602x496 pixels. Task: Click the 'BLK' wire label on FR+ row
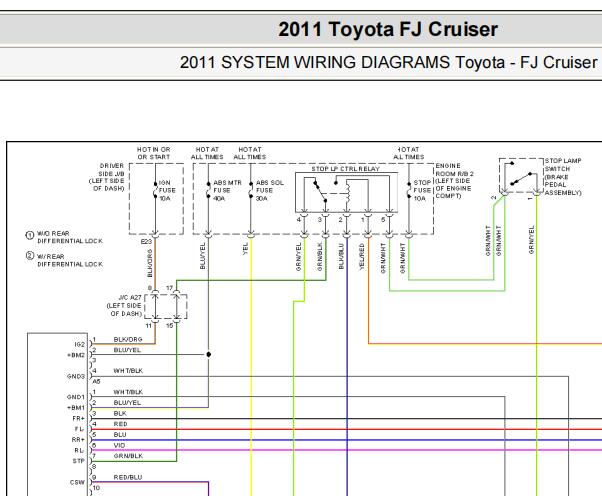point(120,413)
